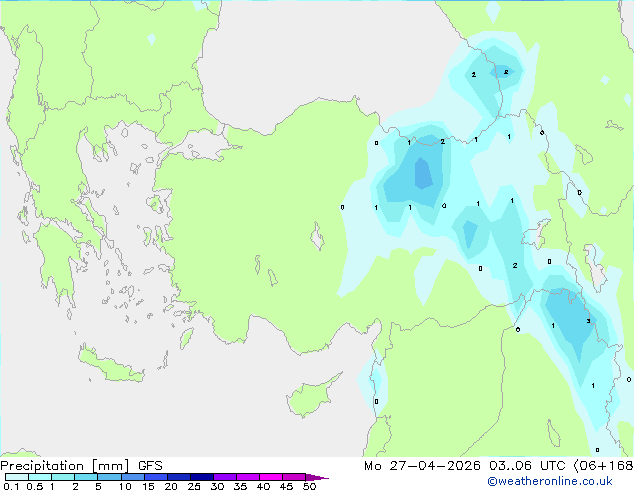Click the '40' legend scale label

(263, 486)
